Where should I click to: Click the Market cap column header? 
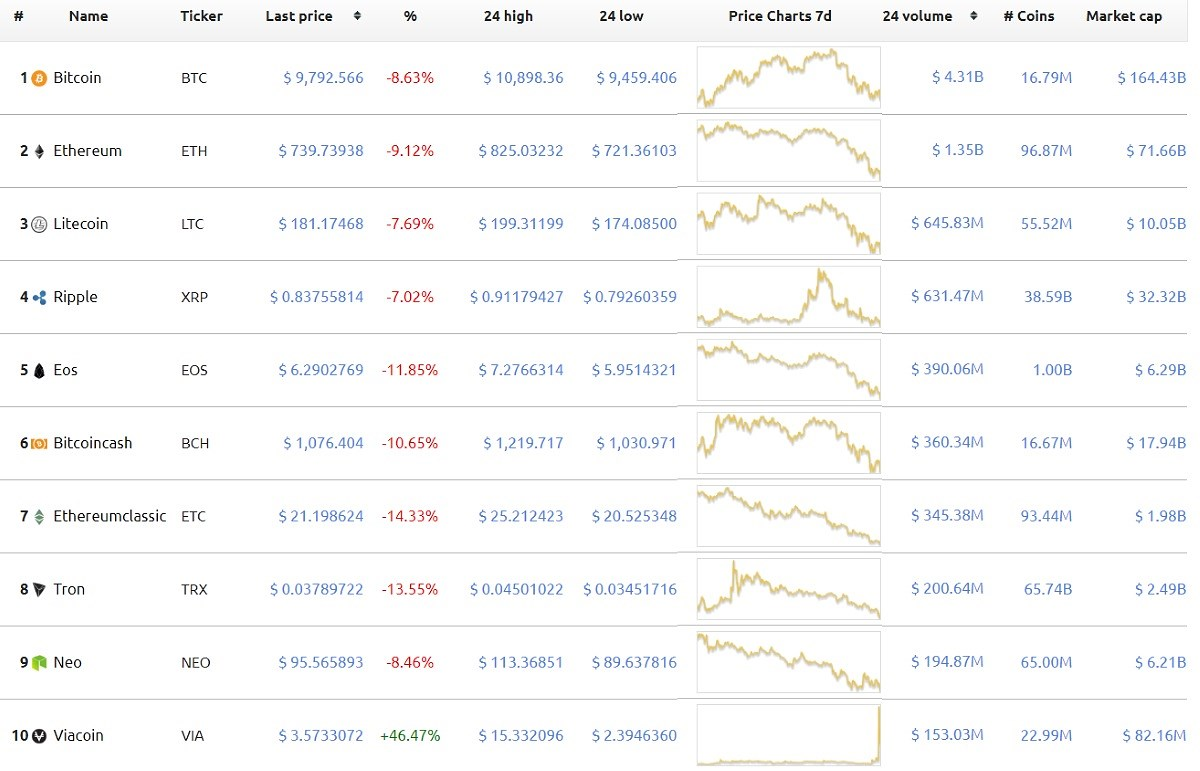click(x=1124, y=16)
